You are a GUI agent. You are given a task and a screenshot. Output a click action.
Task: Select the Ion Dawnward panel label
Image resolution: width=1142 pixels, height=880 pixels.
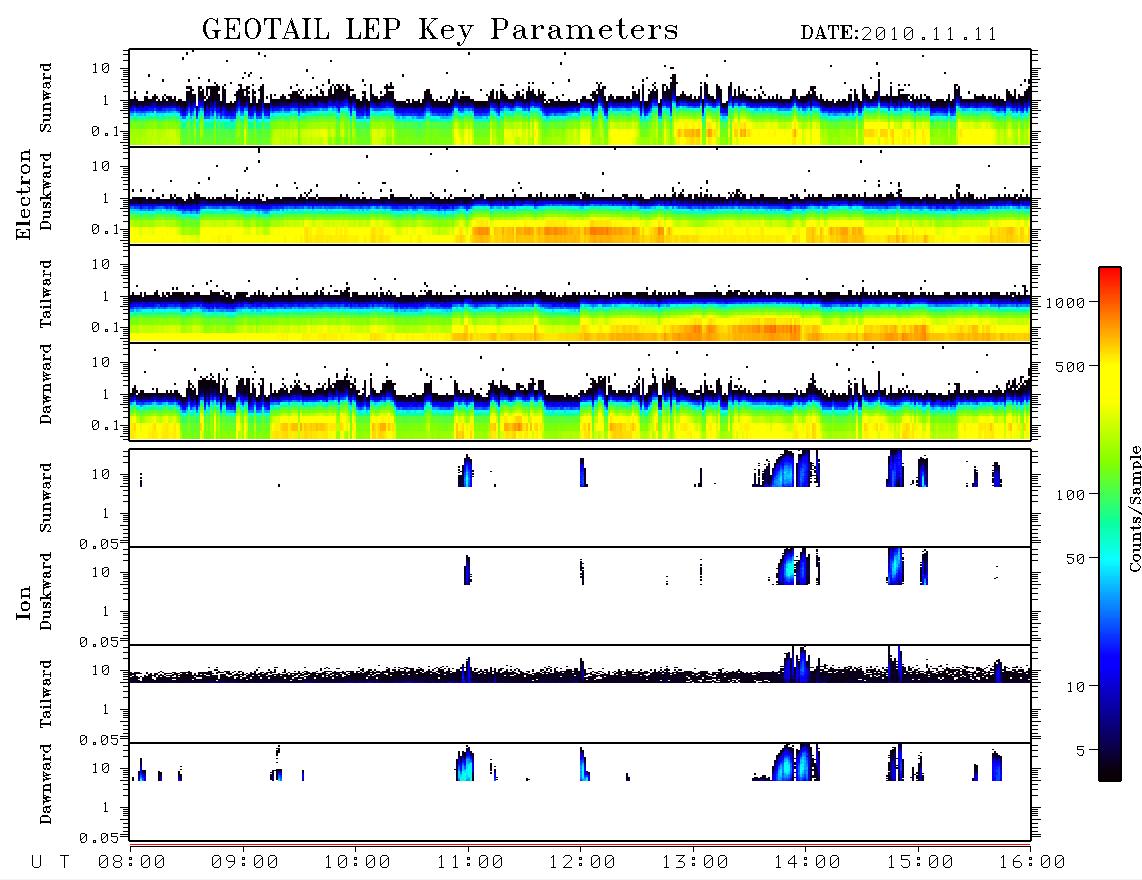46,784
